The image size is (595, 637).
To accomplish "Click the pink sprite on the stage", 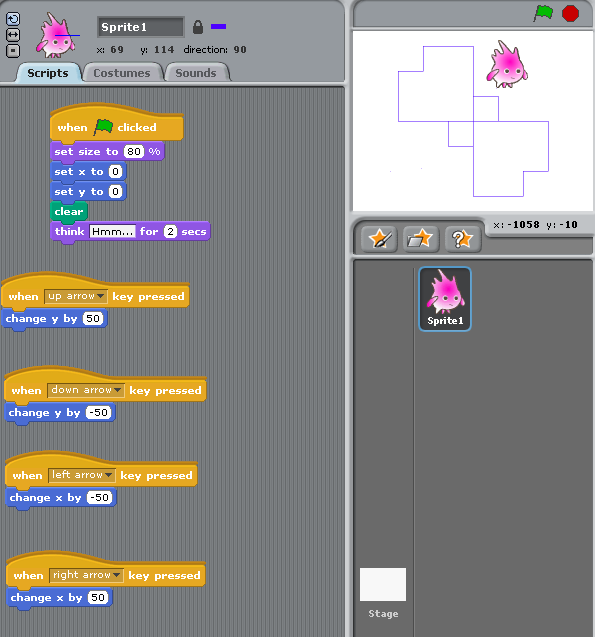I will click(507, 65).
